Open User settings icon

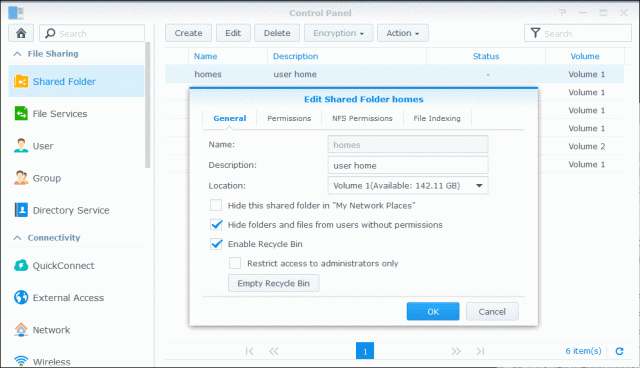point(21,146)
